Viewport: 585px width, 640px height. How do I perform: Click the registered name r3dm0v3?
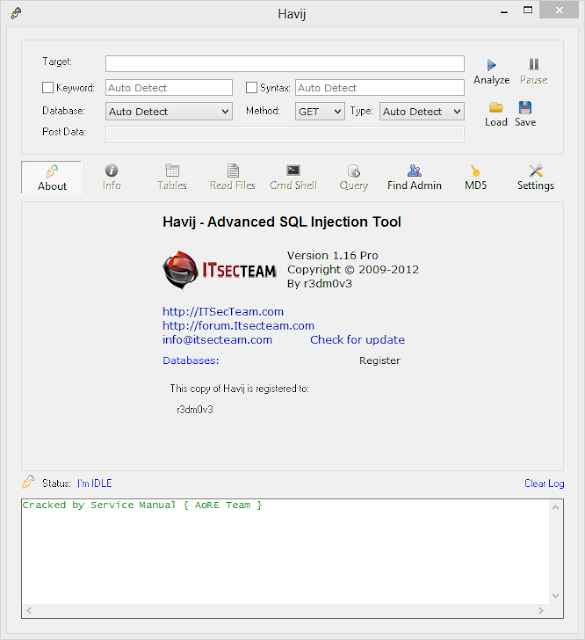195,409
